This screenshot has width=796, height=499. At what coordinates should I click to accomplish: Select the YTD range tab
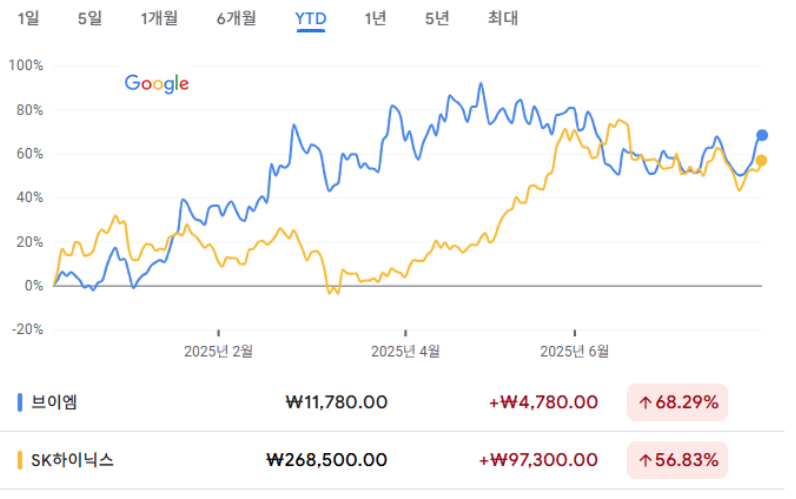311,18
